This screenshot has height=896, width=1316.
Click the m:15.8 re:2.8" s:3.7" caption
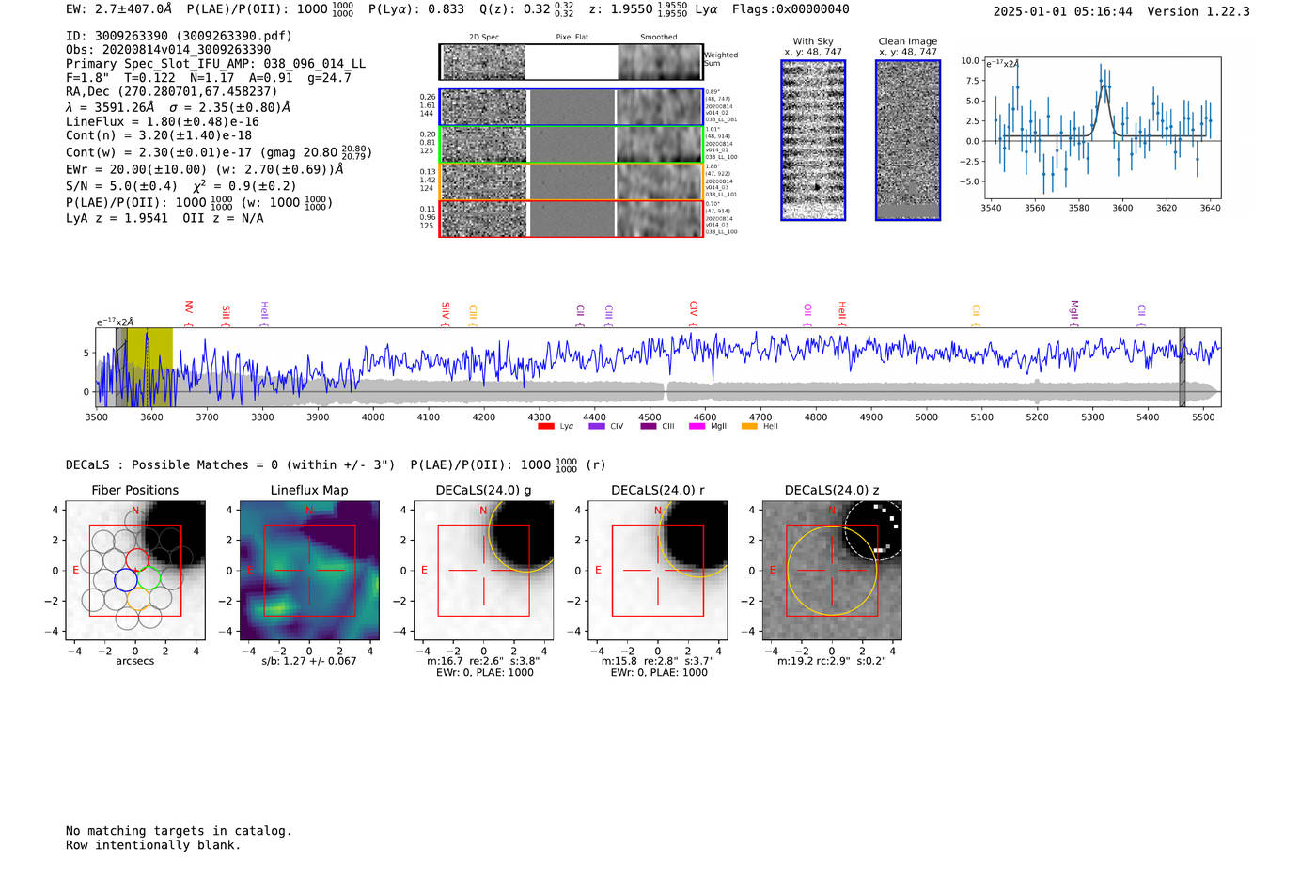[658, 661]
